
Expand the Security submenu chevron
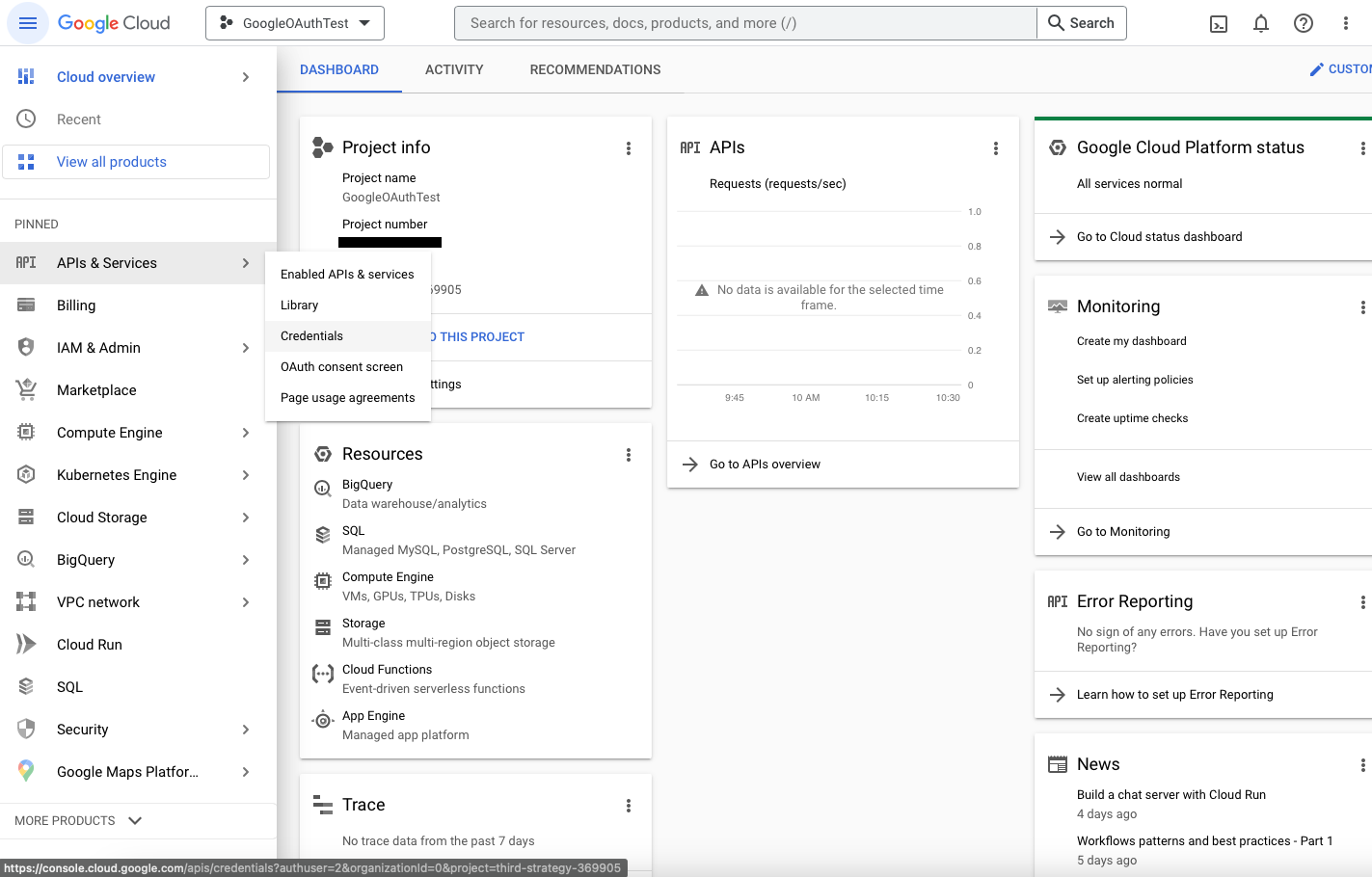click(246, 730)
